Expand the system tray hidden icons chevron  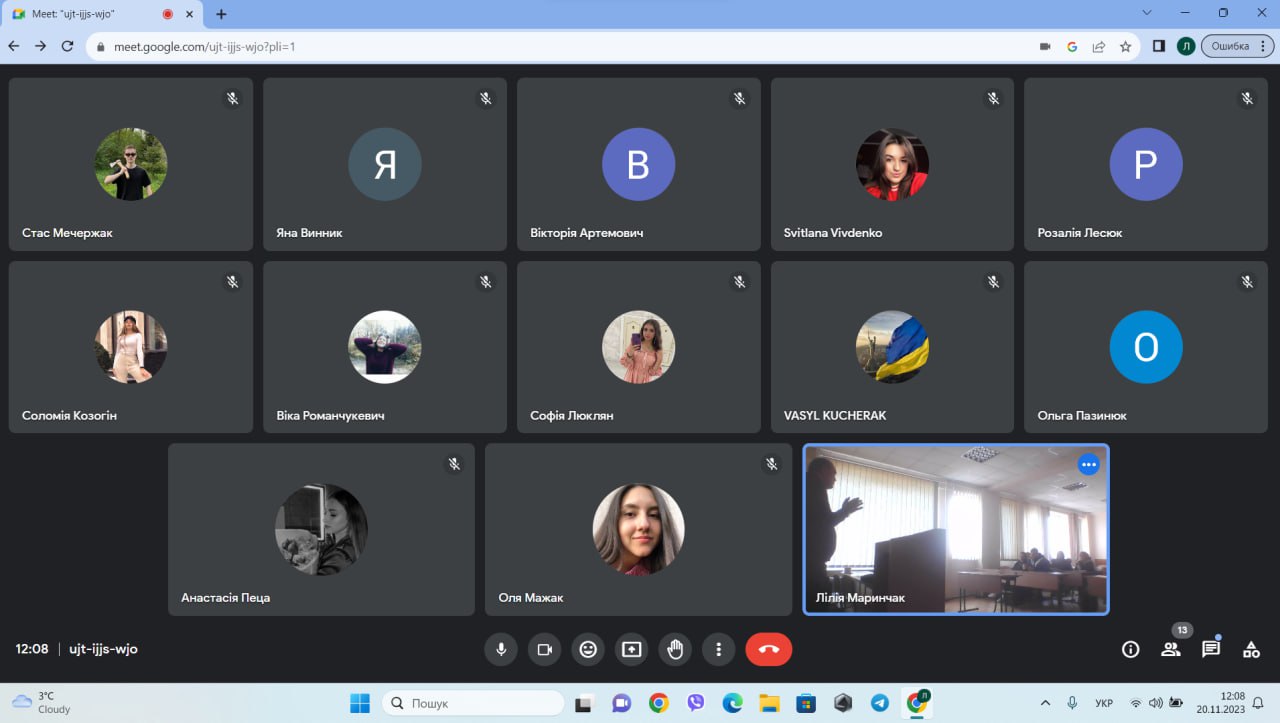click(x=1046, y=703)
